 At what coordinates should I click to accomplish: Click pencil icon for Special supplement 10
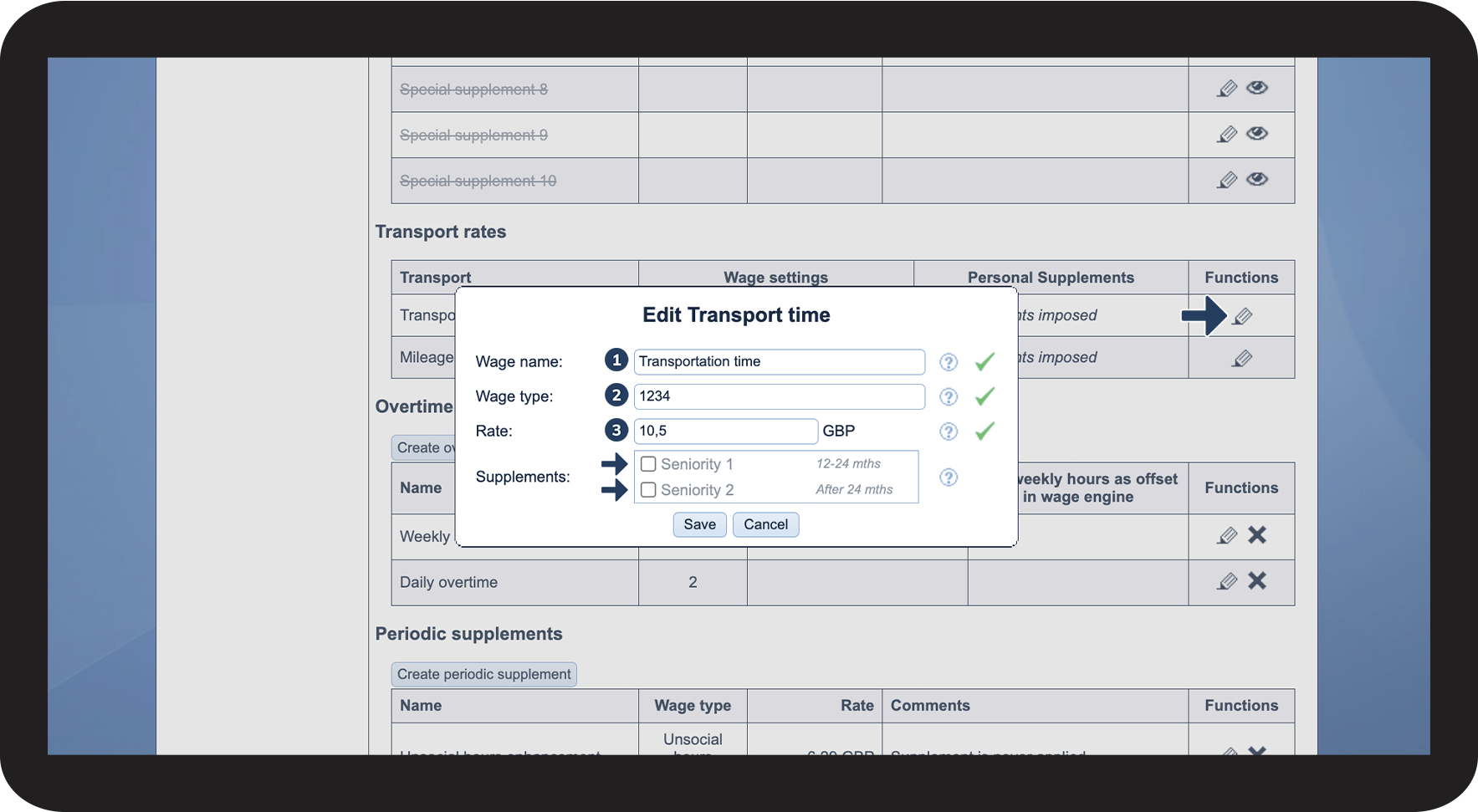pos(1227,180)
